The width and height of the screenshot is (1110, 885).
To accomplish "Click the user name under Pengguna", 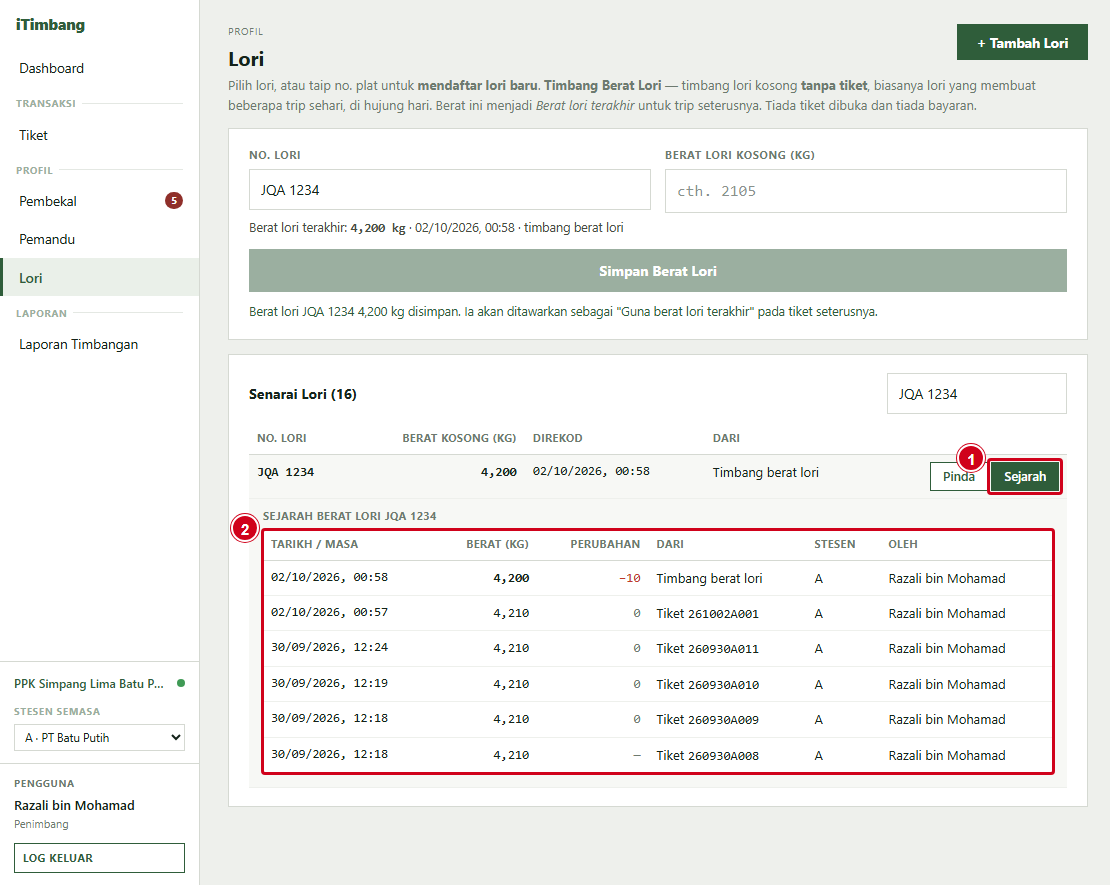I will pyautogui.click(x=74, y=805).
